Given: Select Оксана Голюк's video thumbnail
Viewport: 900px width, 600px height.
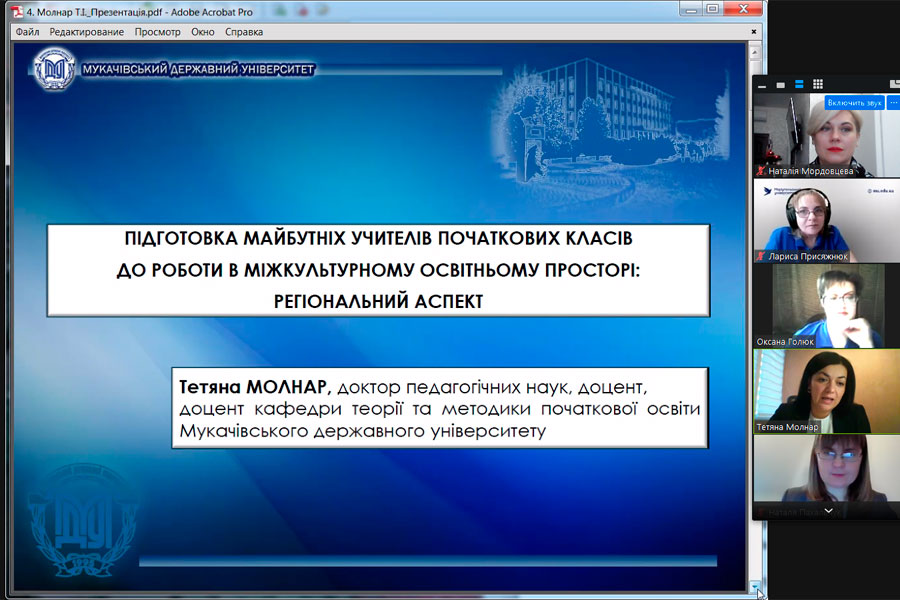Looking at the screenshot, I should [827, 306].
